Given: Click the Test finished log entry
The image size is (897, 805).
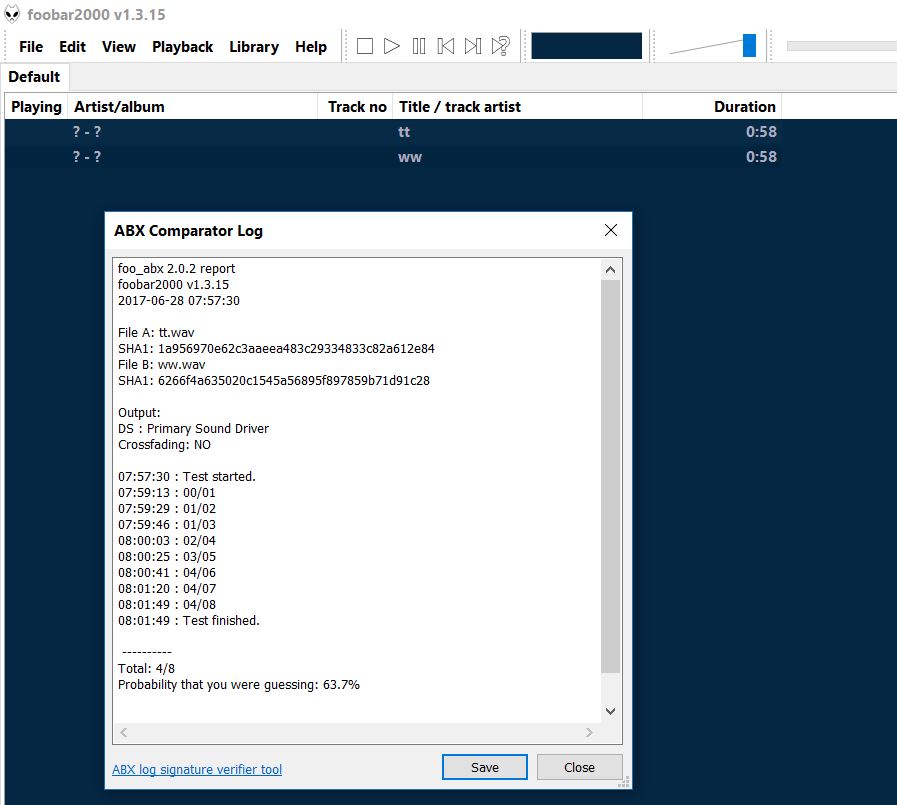Looking at the screenshot, I should pyautogui.click(x=189, y=620).
